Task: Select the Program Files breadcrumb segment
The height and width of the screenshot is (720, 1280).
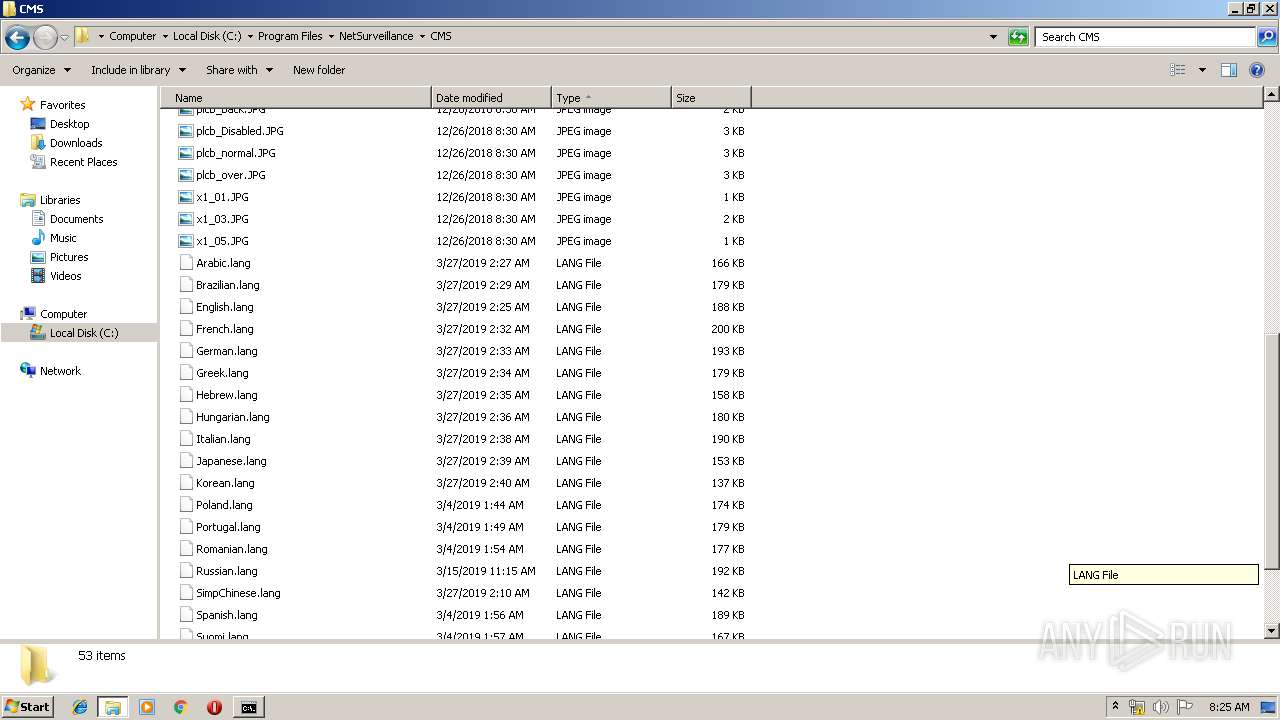Action: pyautogui.click(x=290, y=36)
